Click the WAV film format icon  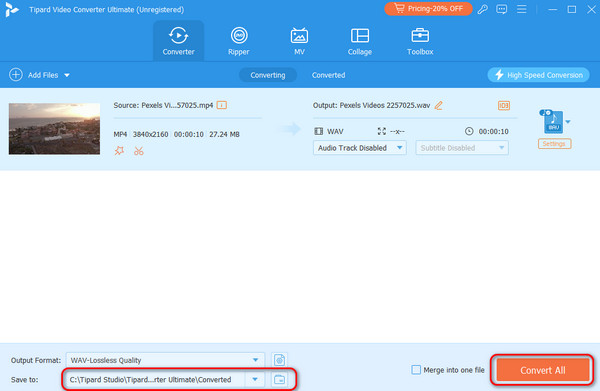tap(318, 131)
